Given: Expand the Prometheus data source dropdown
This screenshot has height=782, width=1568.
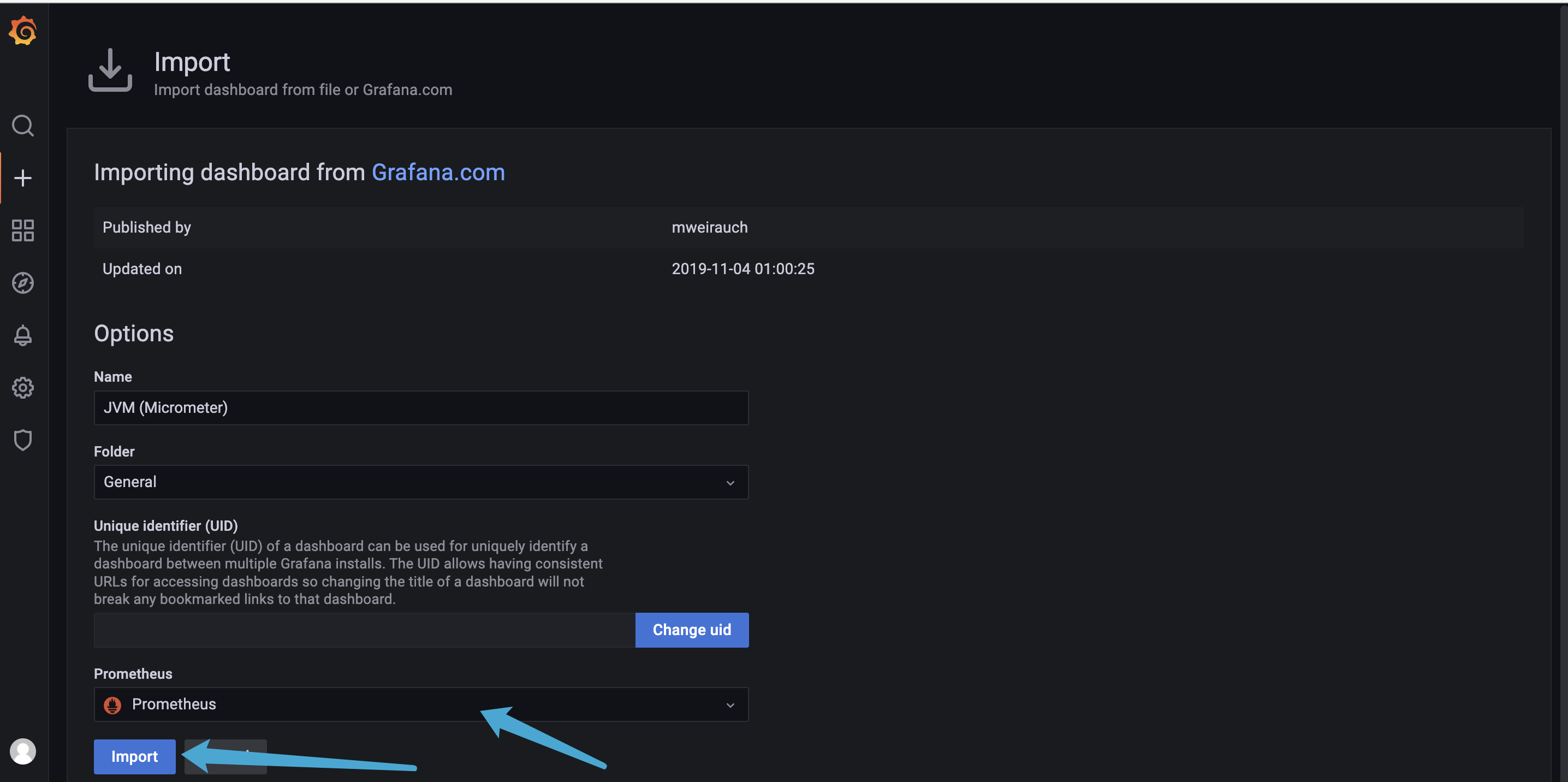Looking at the screenshot, I should [421, 704].
